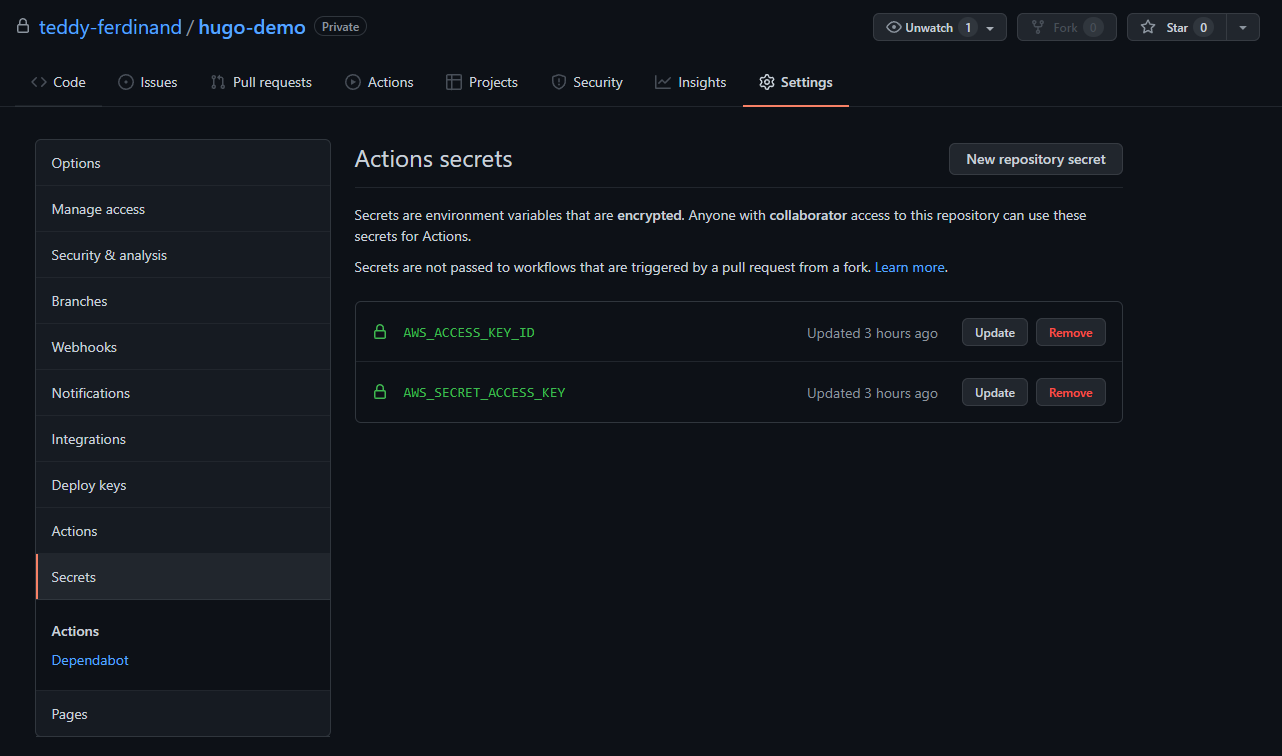
Task: Open Dependabot secrets in sidebar
Action: point(90,660)
